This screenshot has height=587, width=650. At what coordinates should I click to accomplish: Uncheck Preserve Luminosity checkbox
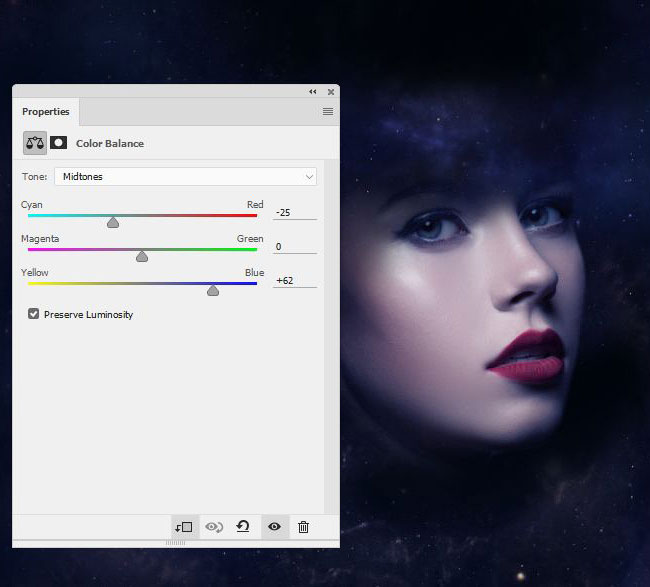coord(34,314)
